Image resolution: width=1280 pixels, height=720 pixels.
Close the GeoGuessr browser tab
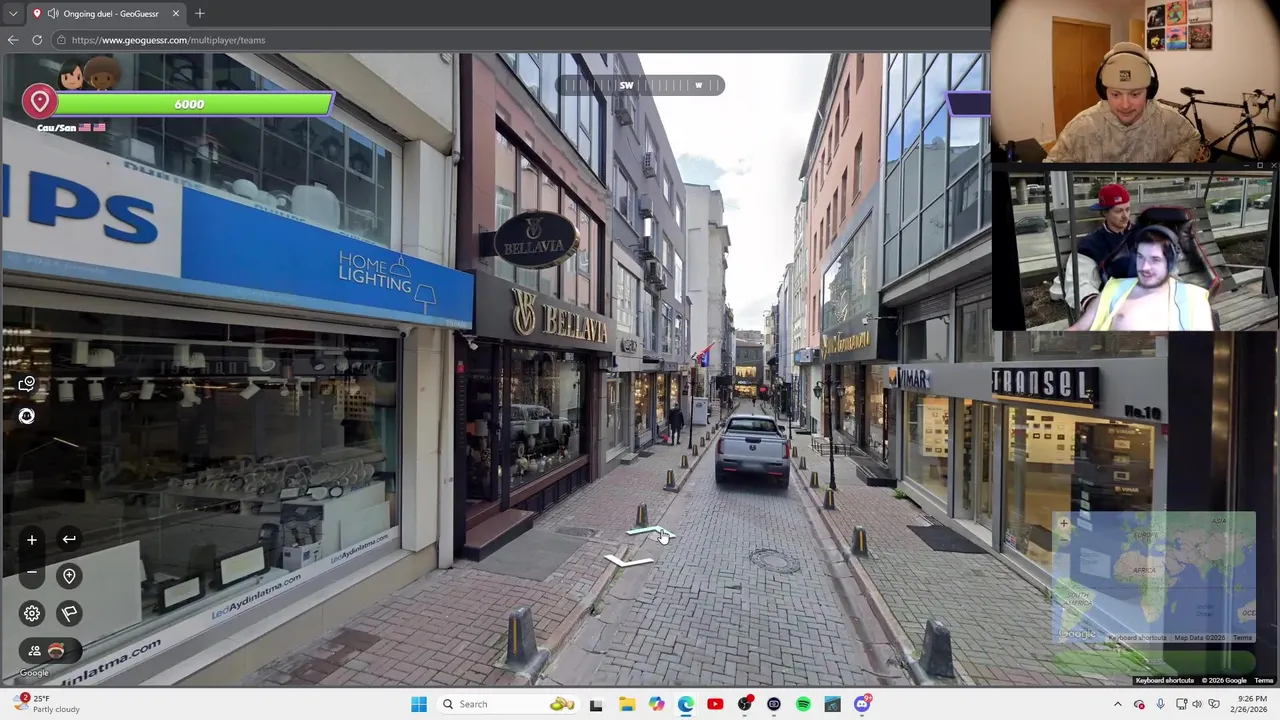click(176, 14)
